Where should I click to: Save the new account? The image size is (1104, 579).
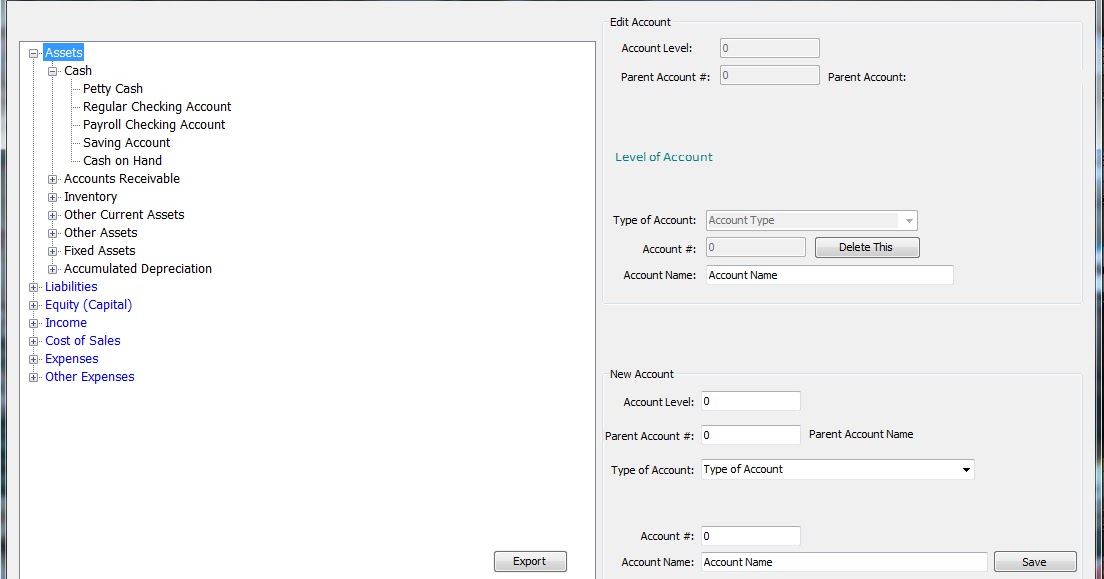[1035, 561]
